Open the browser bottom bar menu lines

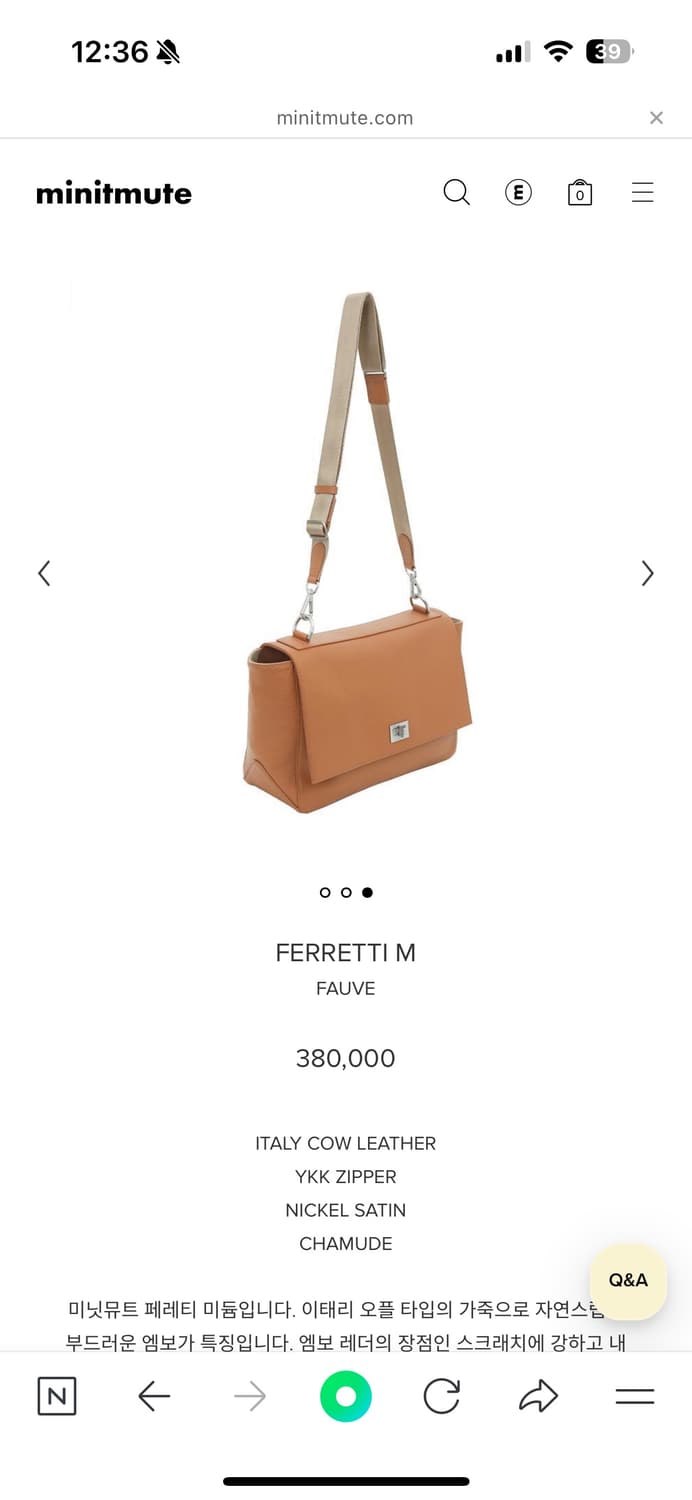634,1396
